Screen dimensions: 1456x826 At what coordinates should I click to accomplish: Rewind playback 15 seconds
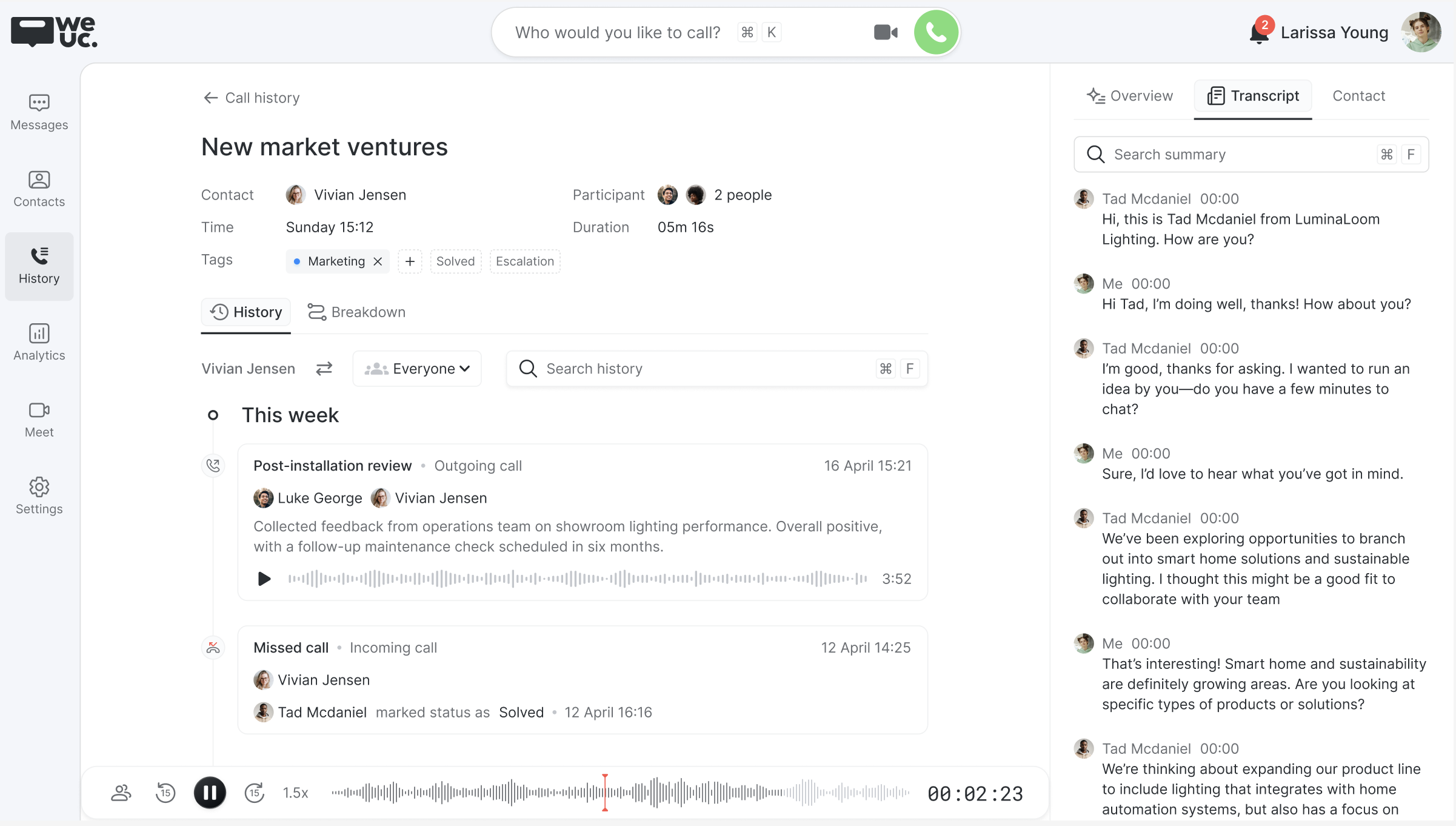coord(165,793)
